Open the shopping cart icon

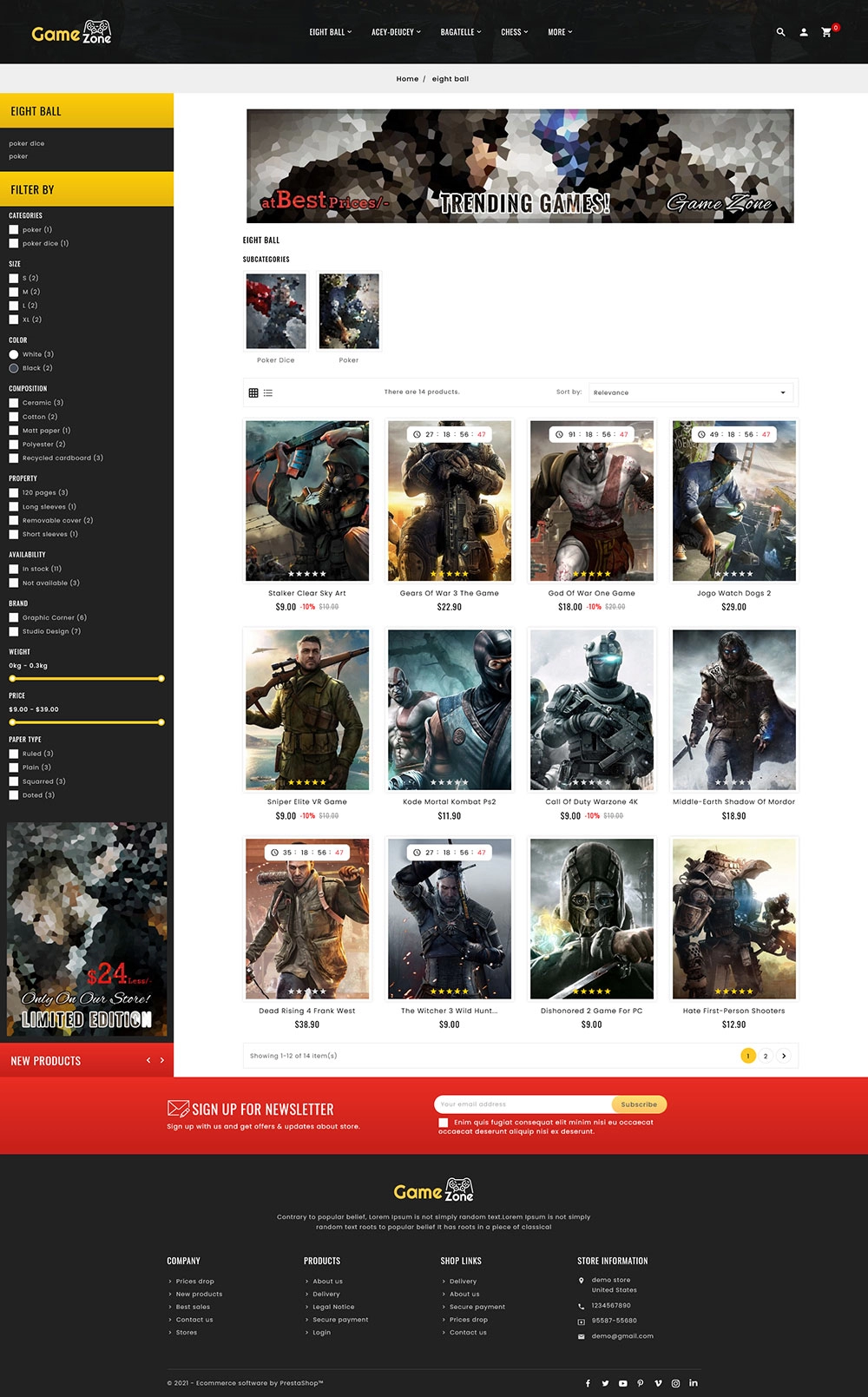click(826, 32)
